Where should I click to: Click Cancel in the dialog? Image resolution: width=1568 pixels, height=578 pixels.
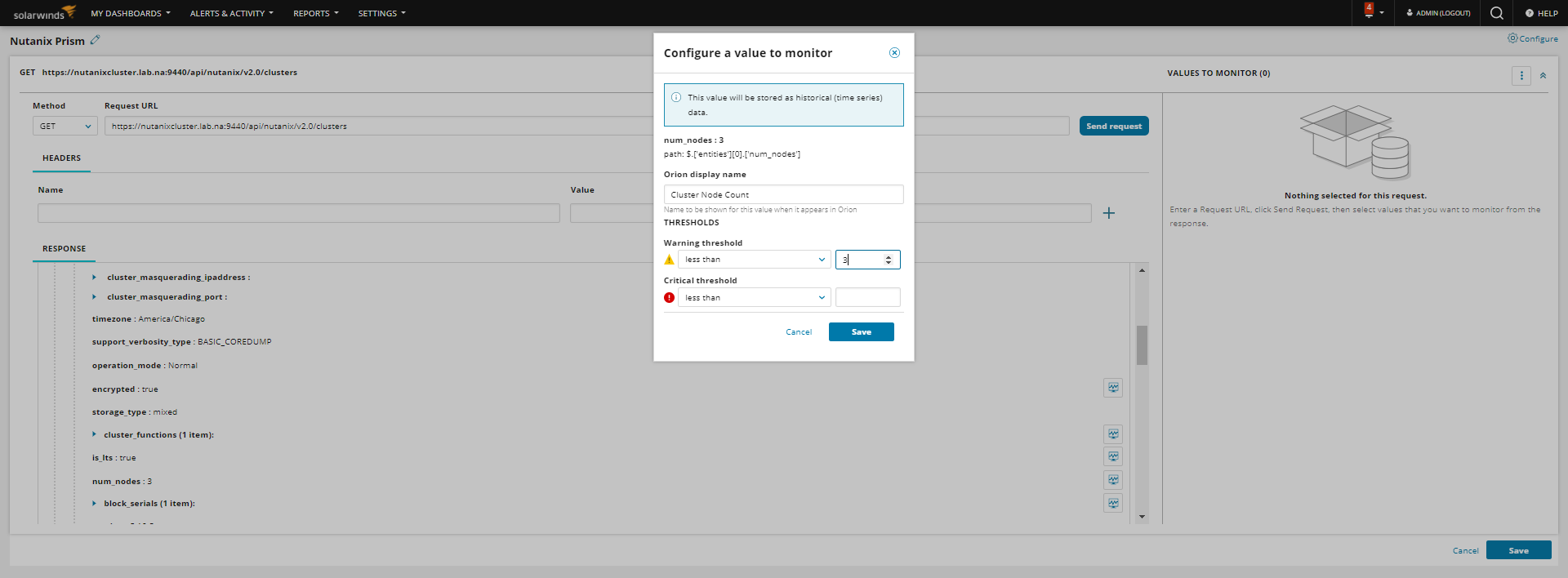pos(799,332)
